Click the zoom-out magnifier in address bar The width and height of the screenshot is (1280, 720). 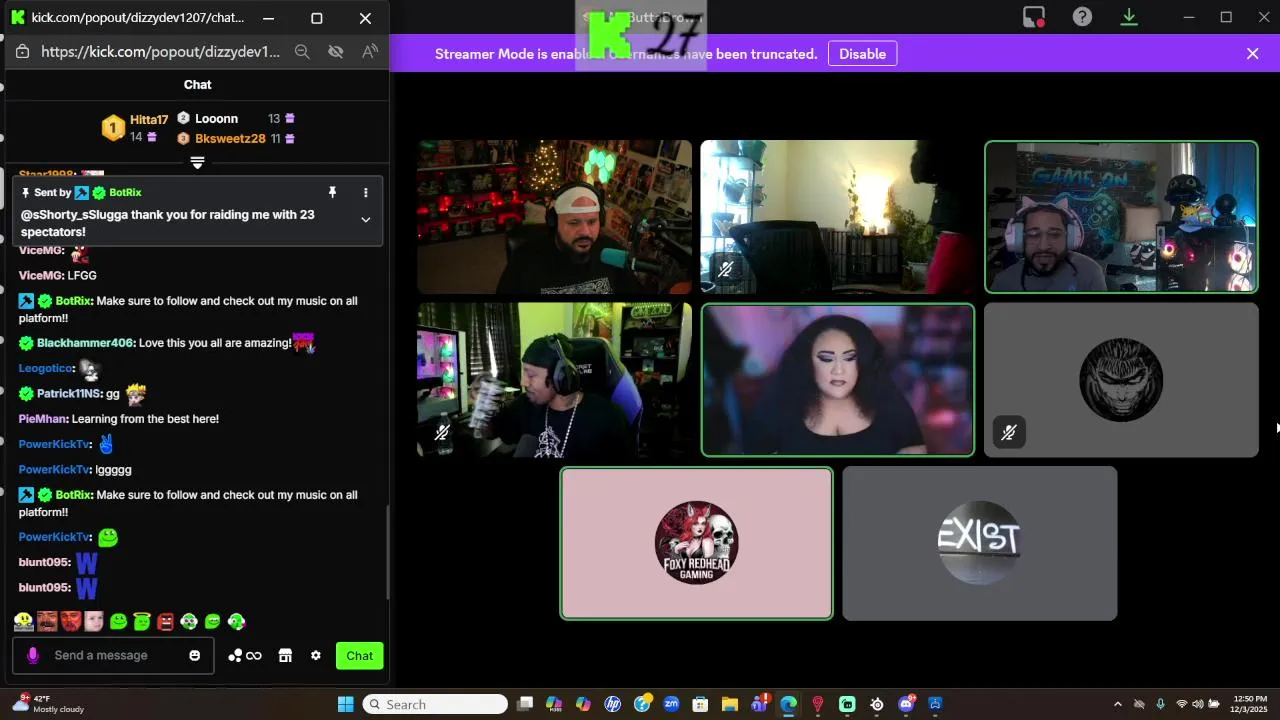pyautogui.click(x=302, y=52)
